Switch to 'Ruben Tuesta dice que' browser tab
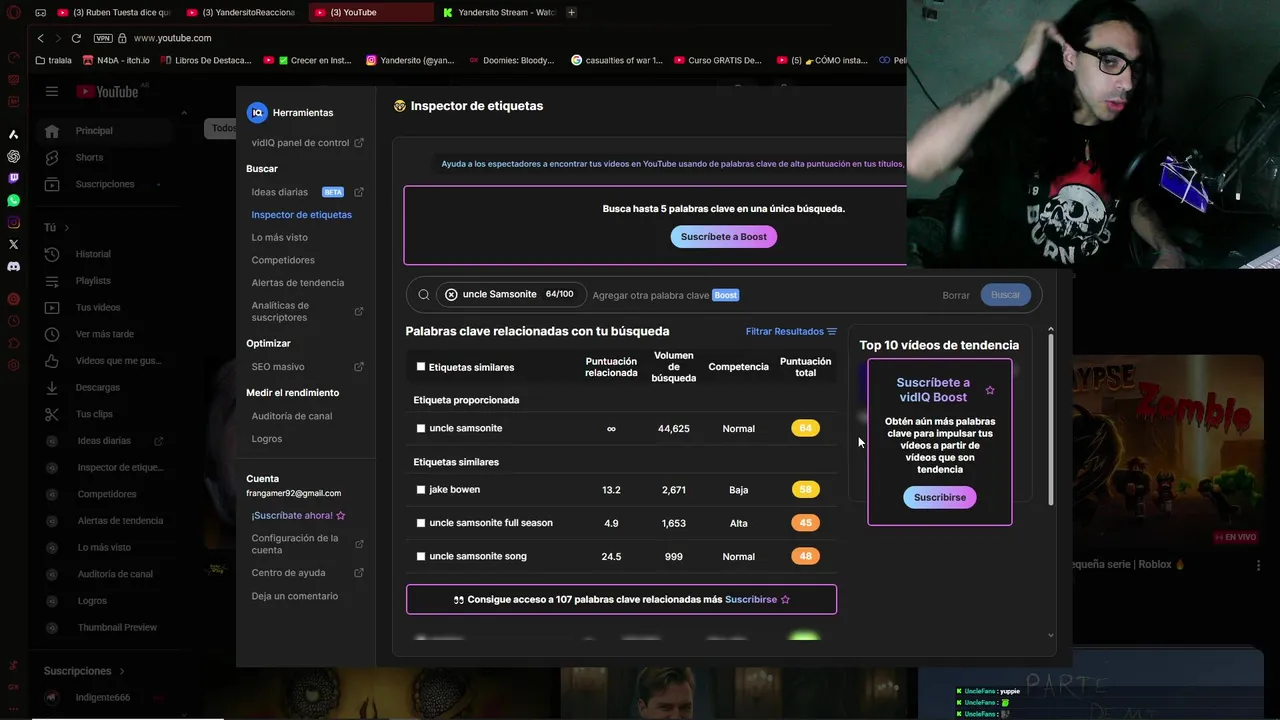Screen dimensions: 1280x720 point(115,12)
